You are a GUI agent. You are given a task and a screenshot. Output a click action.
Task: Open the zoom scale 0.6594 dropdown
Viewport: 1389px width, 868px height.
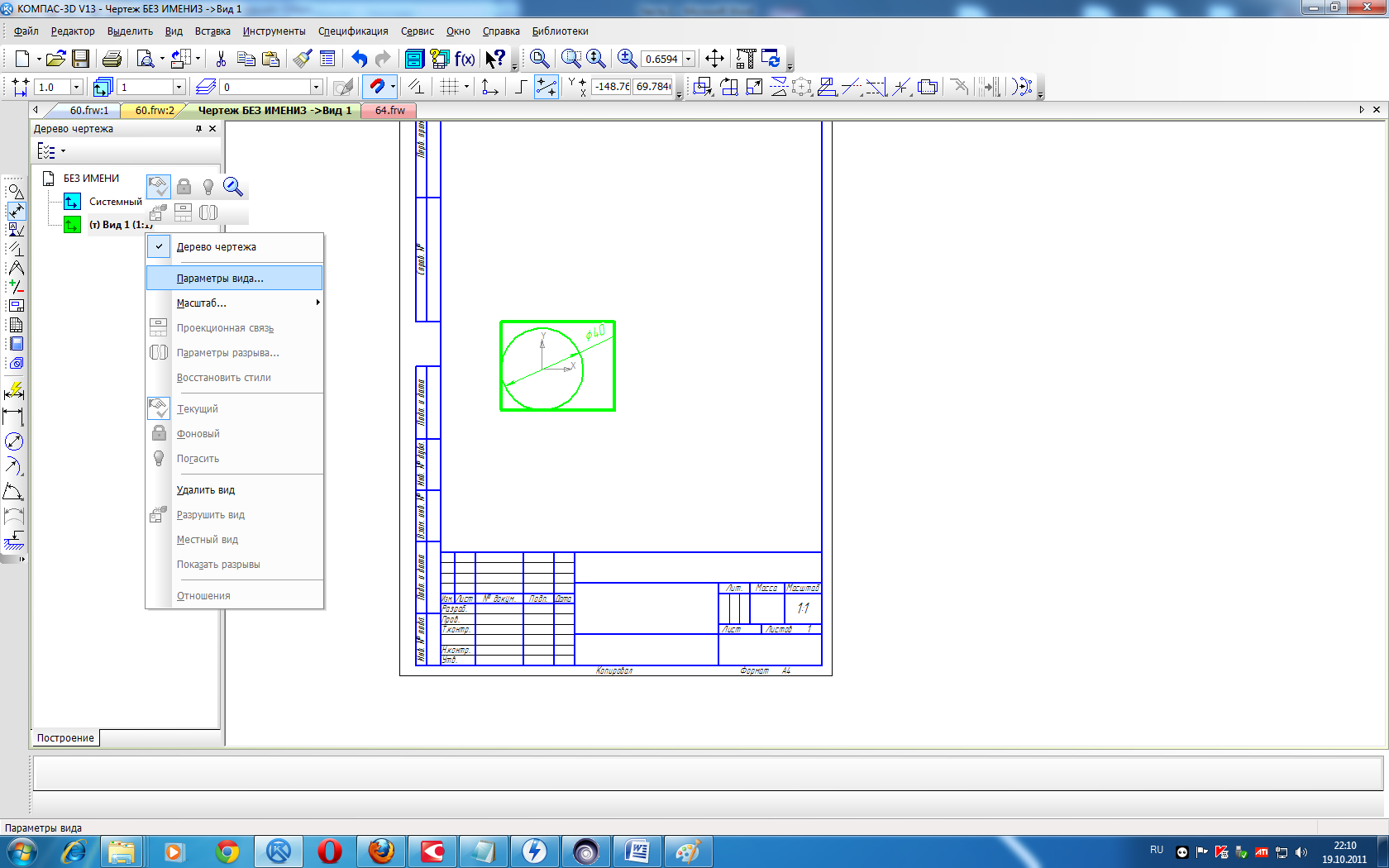[688, 59]
